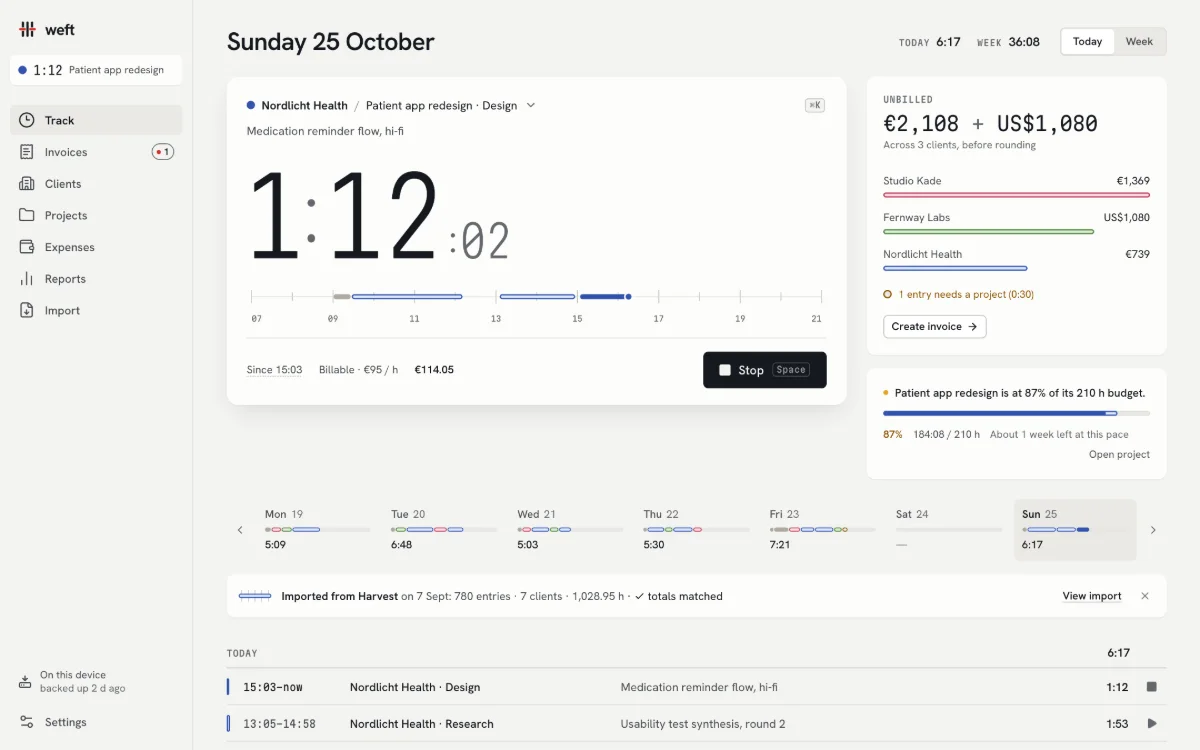Viewport: 1200px width, 750px height.
Task: Click the €2,108 + US$1,080 unbilled total
Action: point(990,123)
